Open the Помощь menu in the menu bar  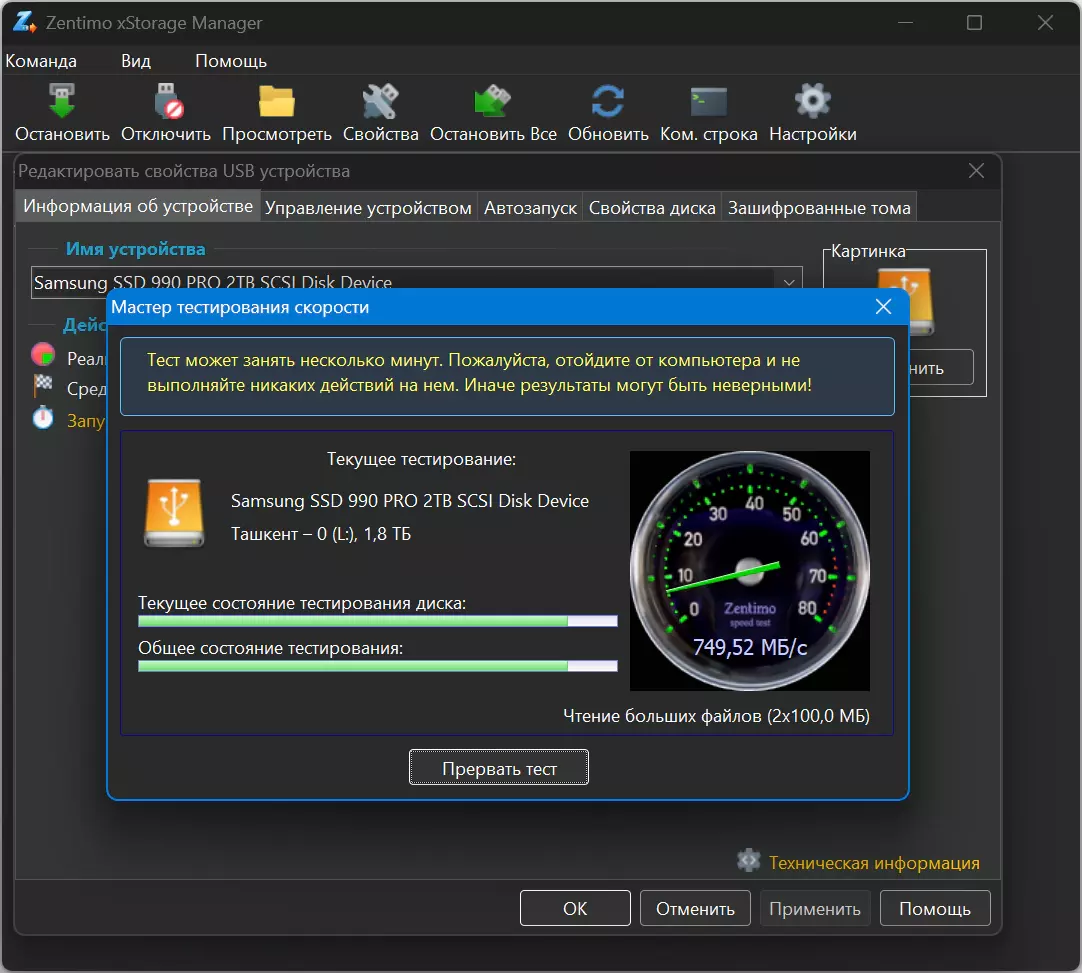[230, 61]
